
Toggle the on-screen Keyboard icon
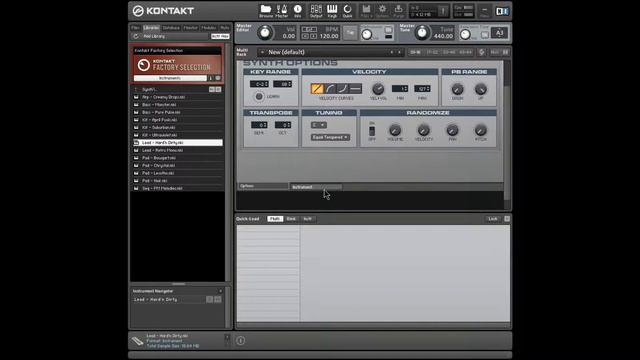click(332, 11)
